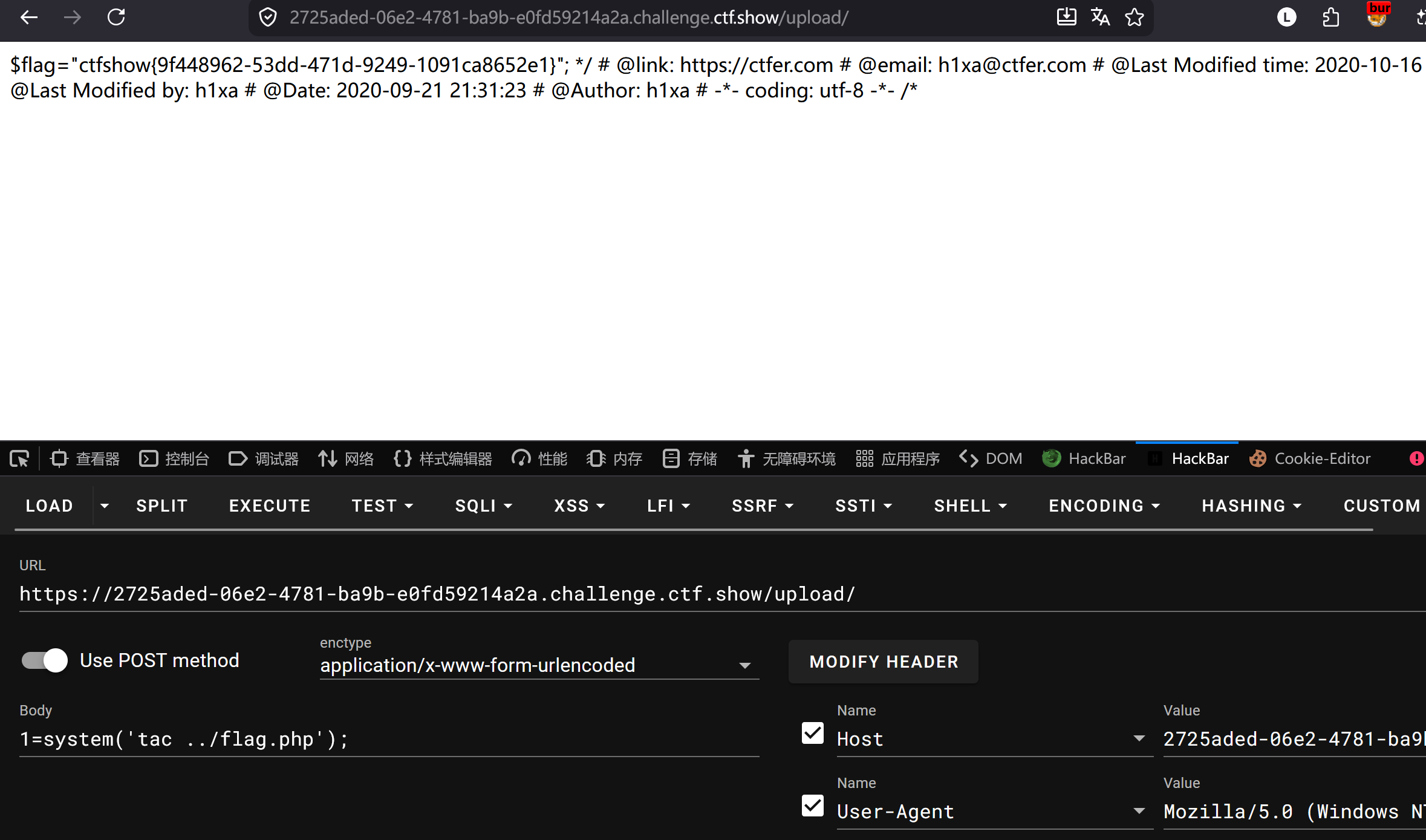Activate the element picker tool
1426x840 pixels.
[x=19, y=459]
